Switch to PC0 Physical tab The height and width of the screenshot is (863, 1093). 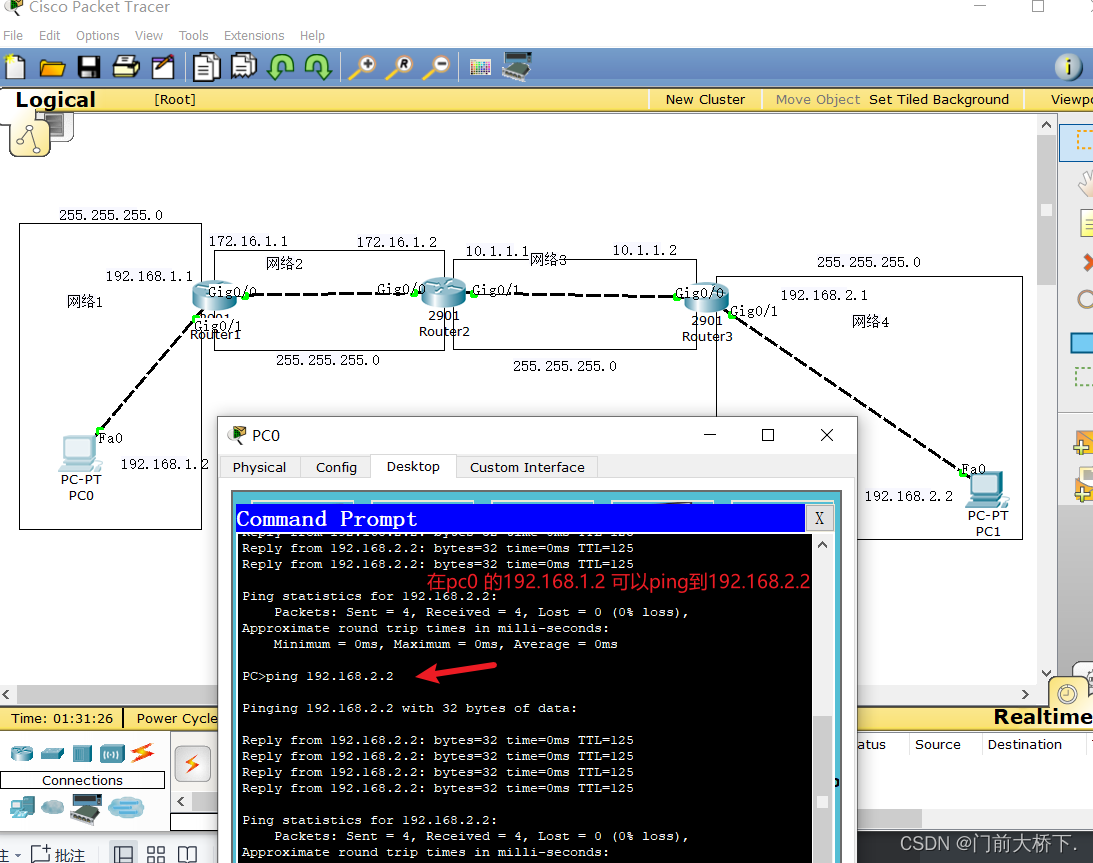tap(259, 467)
